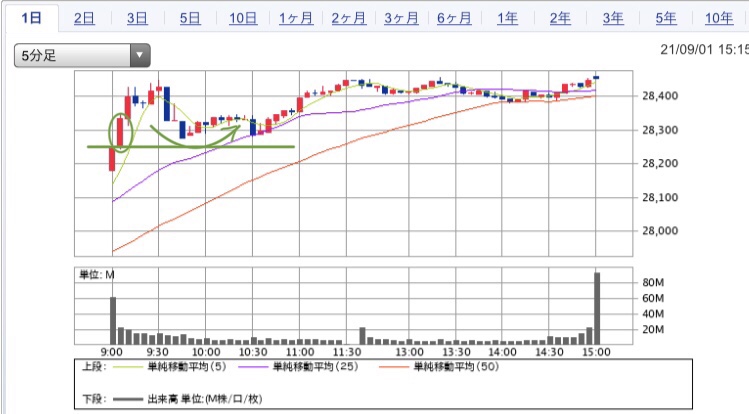The width and height of the screenshot is (749, 414).
Task: Show the 3ヶ月 chart
Action: [x=402, y=18]
